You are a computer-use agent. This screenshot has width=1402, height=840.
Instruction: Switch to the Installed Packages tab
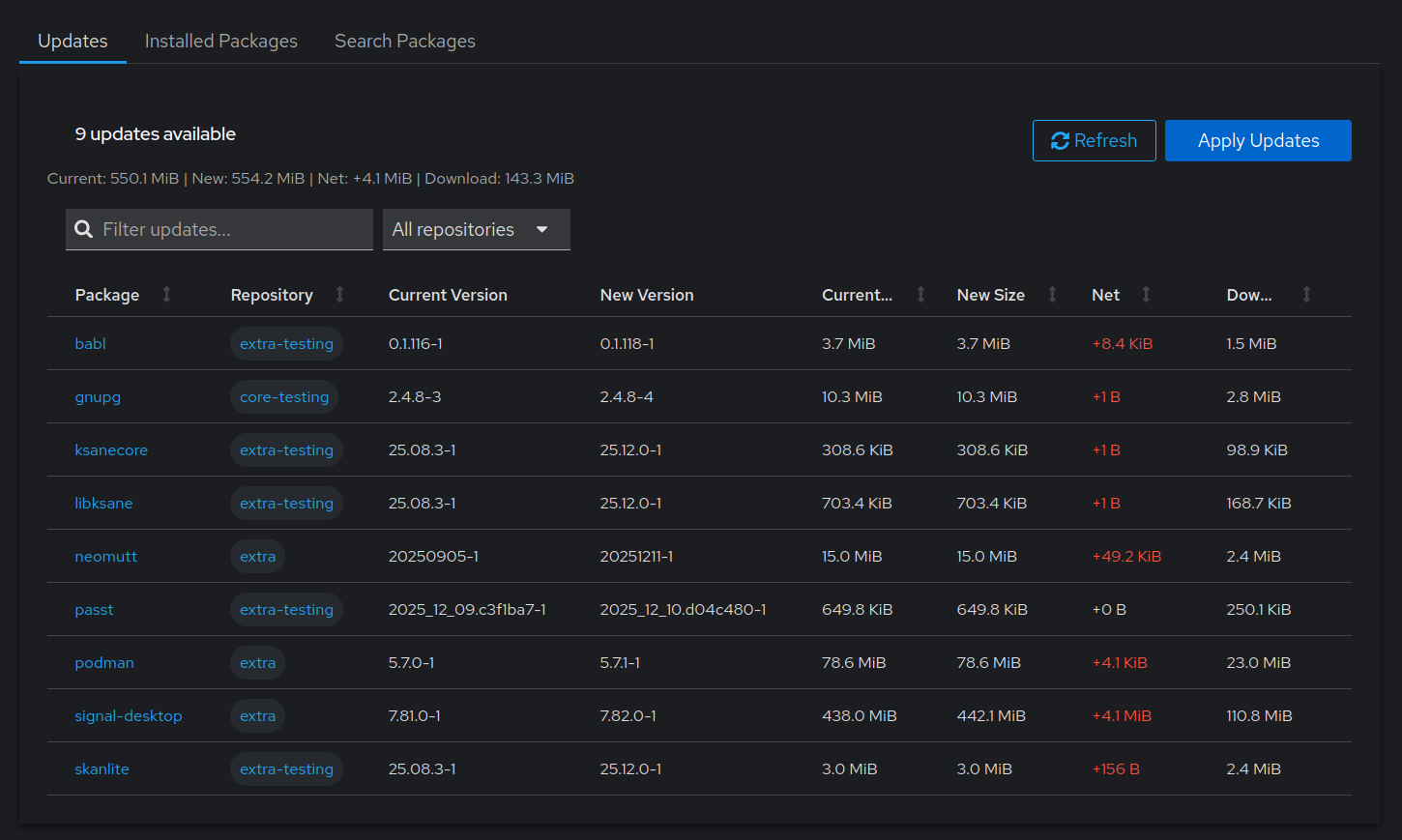click(220, 41)
